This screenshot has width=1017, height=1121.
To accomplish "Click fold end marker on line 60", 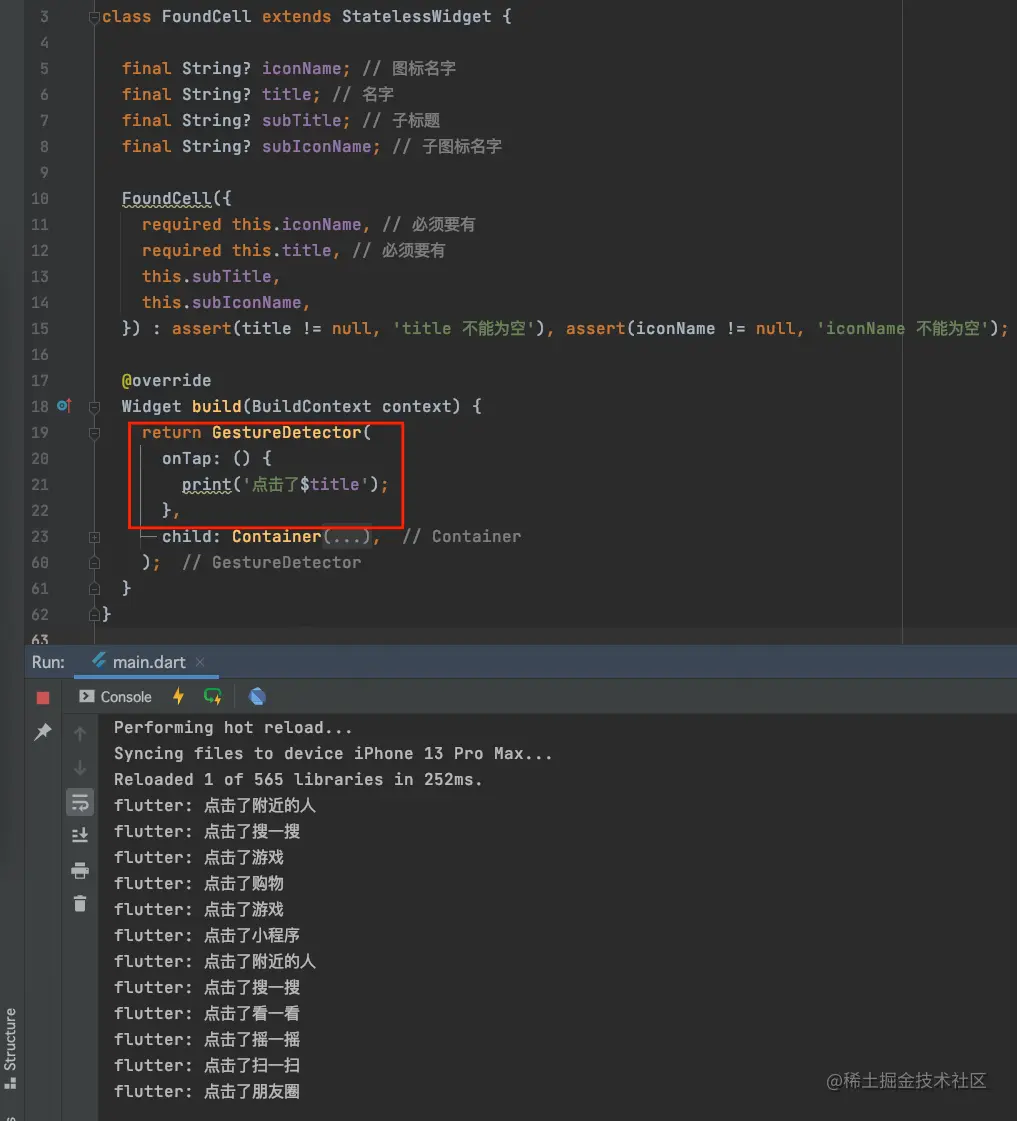I will 94,563.
